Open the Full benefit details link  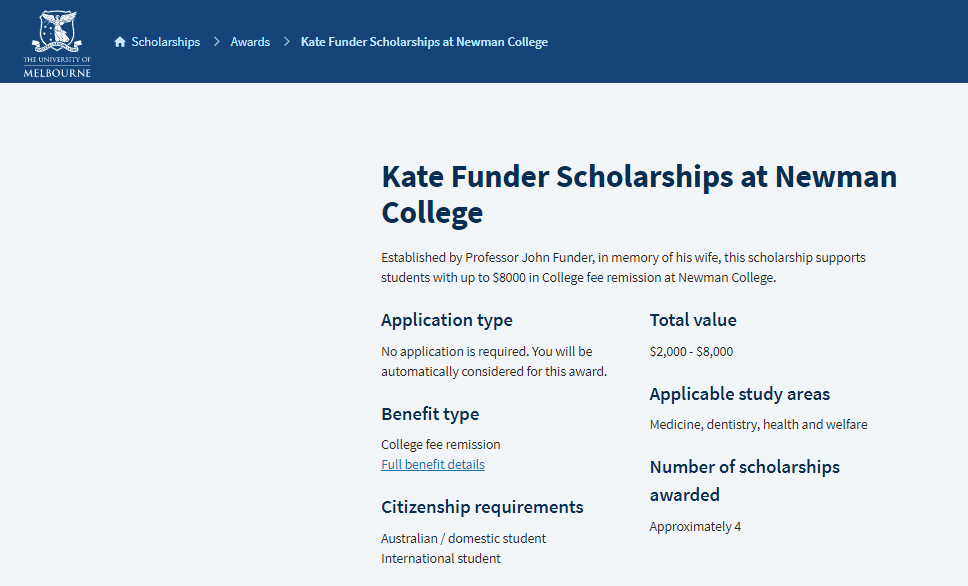click(433, 464)
